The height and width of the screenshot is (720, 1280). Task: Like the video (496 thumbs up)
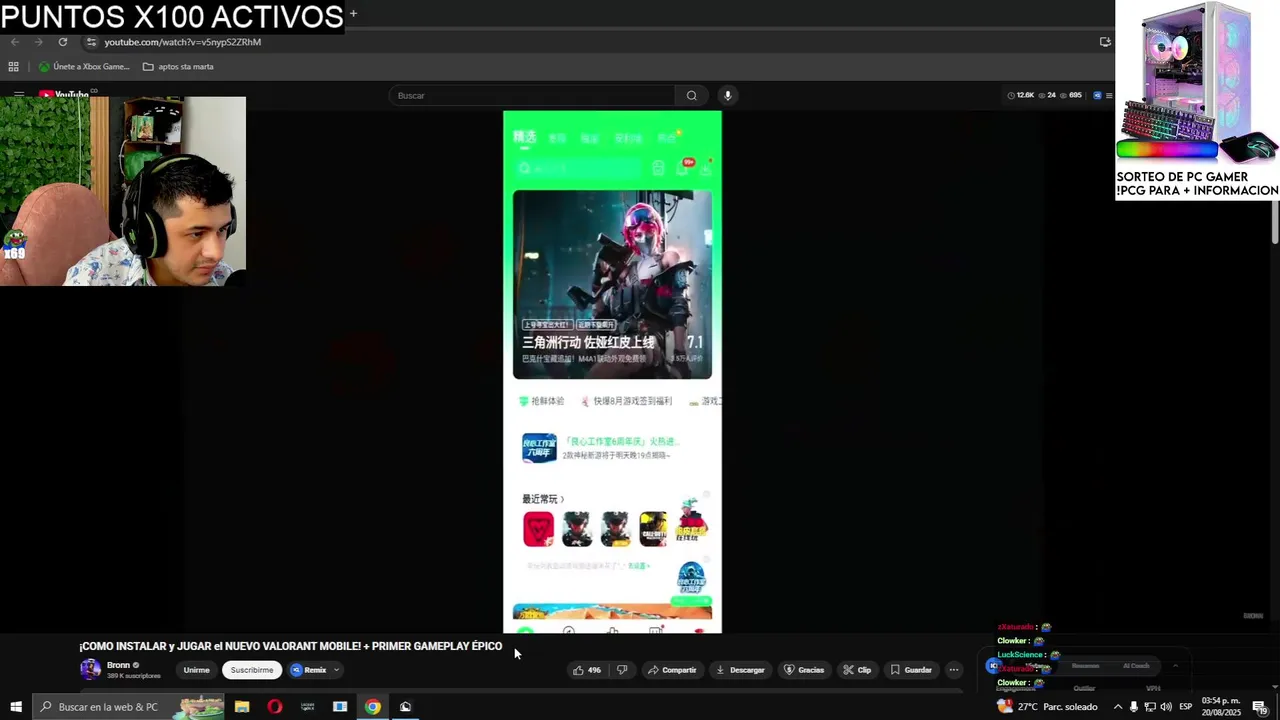[x=586, y=670]
